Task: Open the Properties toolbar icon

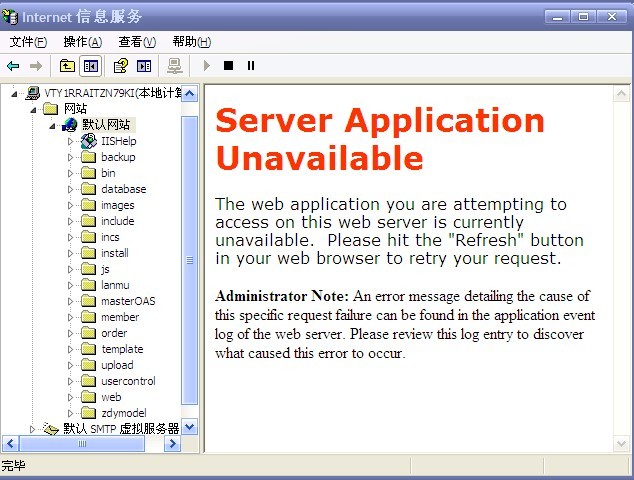Action: [x=120, y=66]
